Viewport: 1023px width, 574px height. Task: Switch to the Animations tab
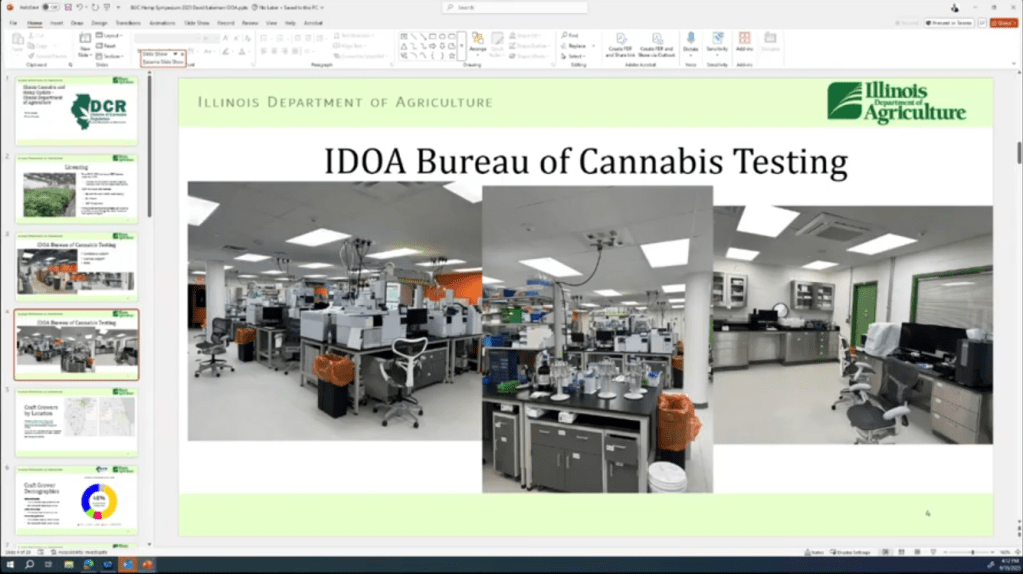pyautogui.click(x=161, y=22)
